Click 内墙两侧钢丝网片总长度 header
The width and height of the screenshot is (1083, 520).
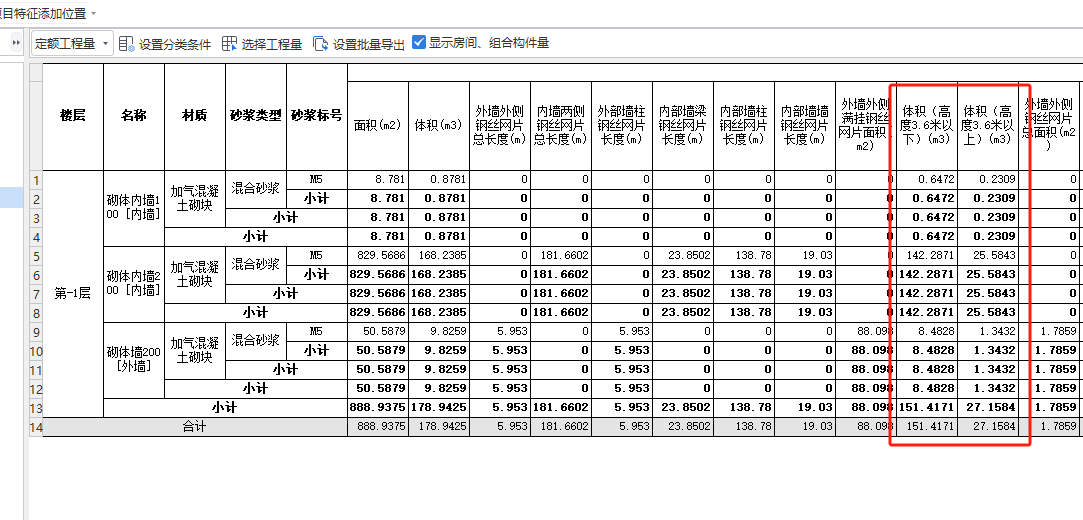coord(561,126)
